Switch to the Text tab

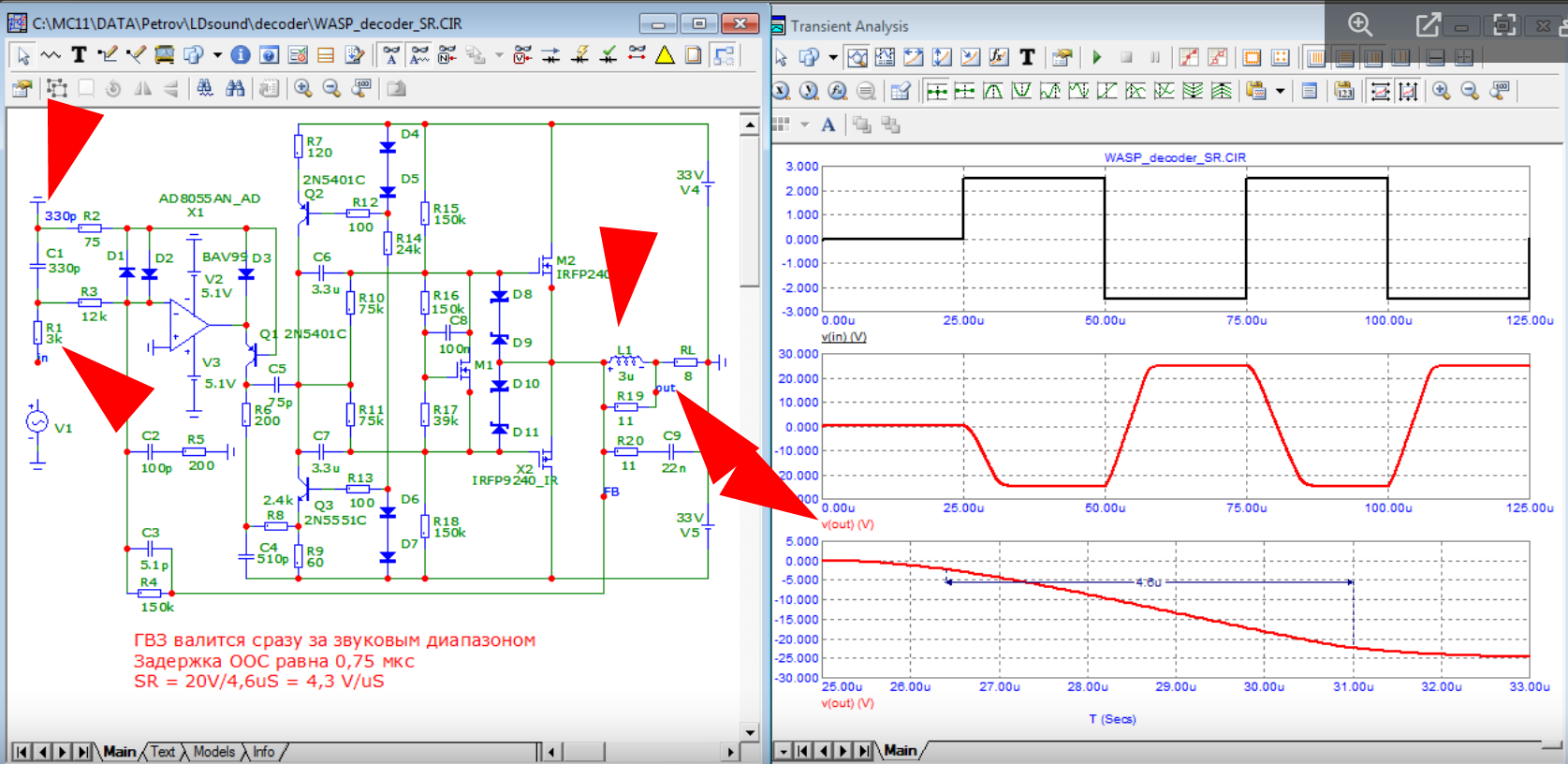click(162, 752)
